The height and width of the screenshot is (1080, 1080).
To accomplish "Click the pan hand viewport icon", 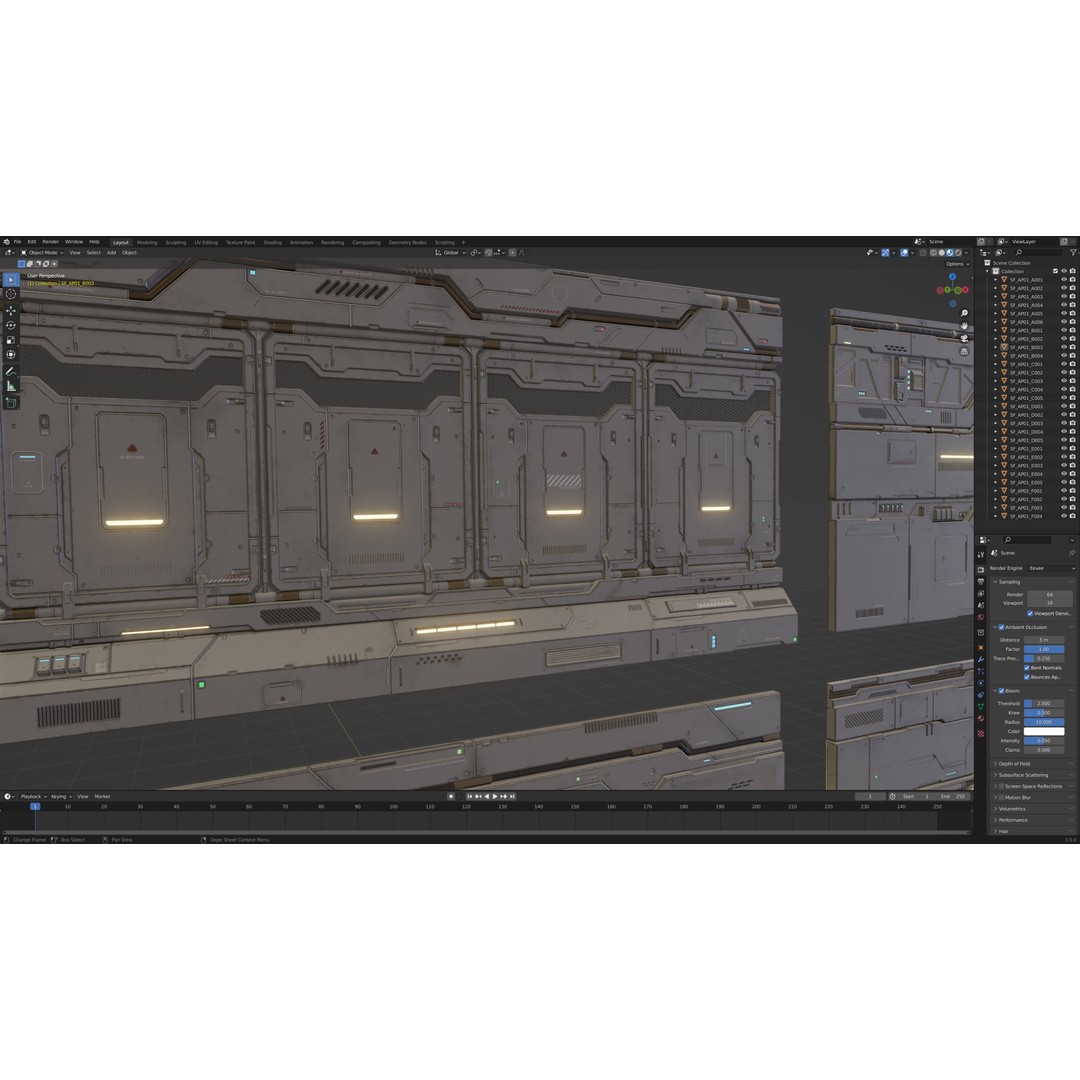I will click(x=964, y=326).
